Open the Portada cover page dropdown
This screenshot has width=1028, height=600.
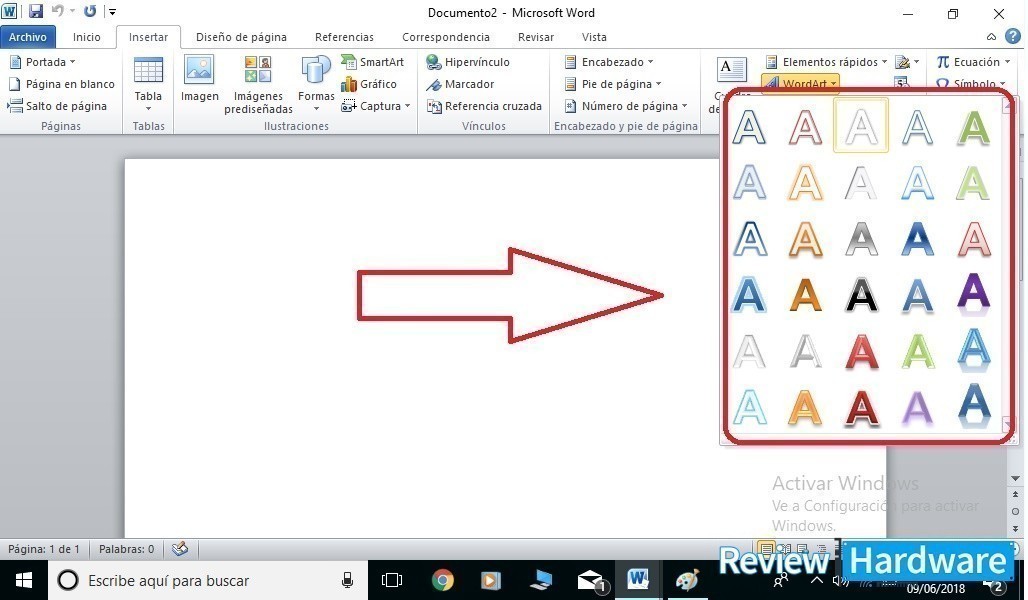[x=43, y=62]
